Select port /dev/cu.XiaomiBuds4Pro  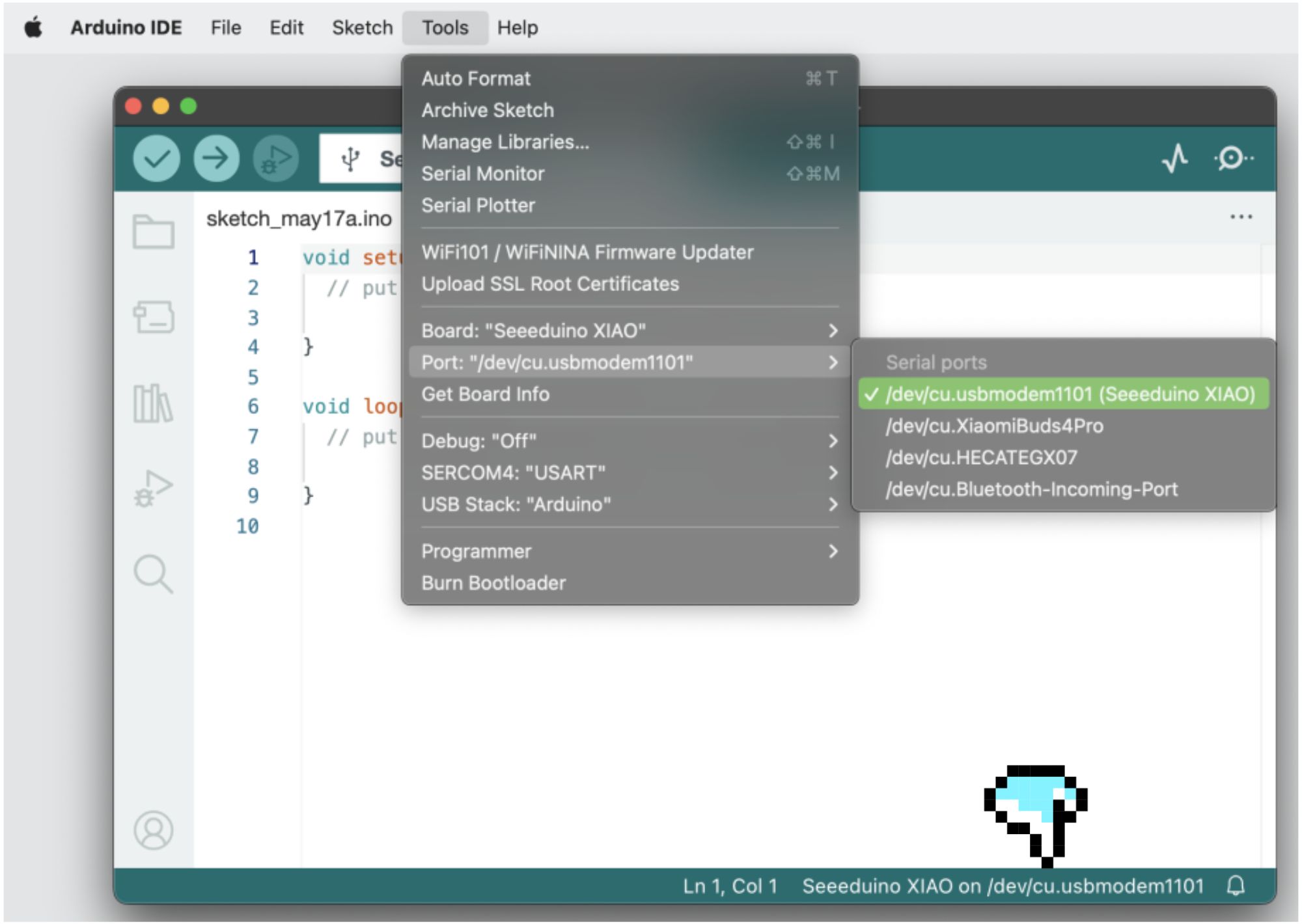[x=1063, y=426]
